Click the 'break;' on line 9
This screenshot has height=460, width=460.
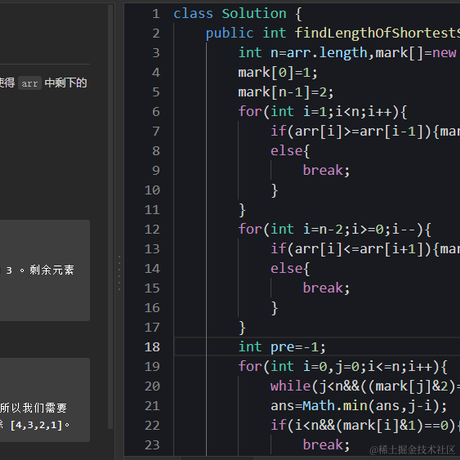(x=326, y=171)
